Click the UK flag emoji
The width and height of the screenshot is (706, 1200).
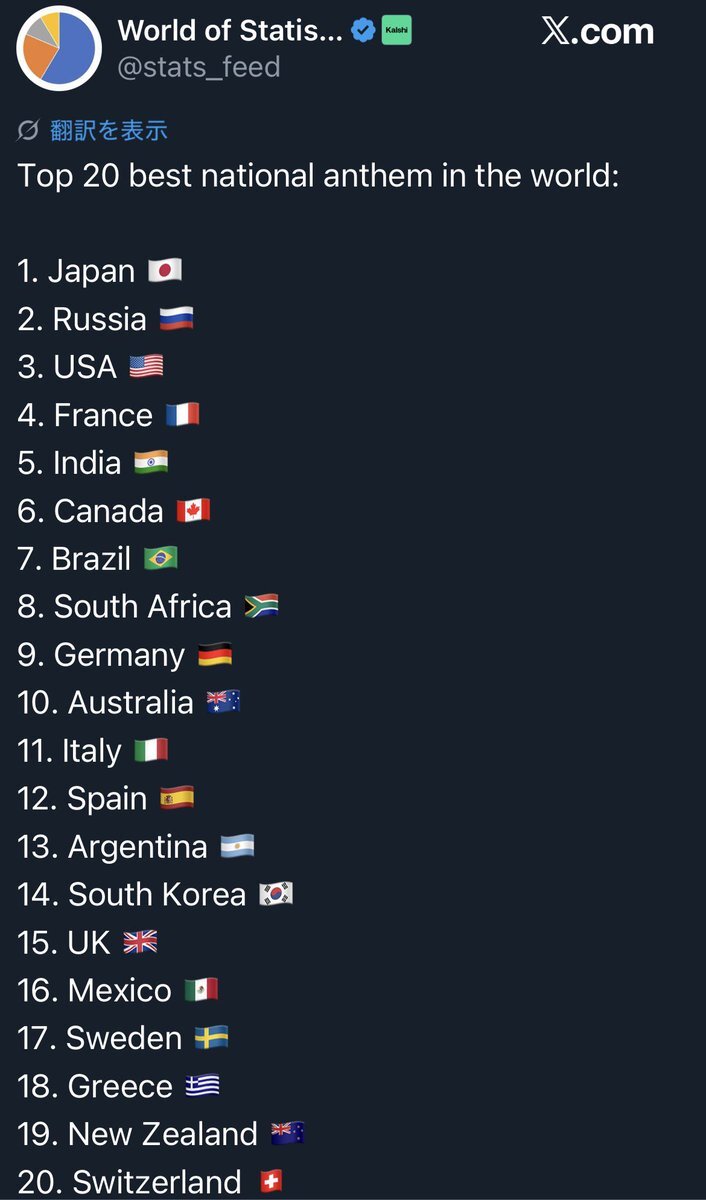[140, 942]
